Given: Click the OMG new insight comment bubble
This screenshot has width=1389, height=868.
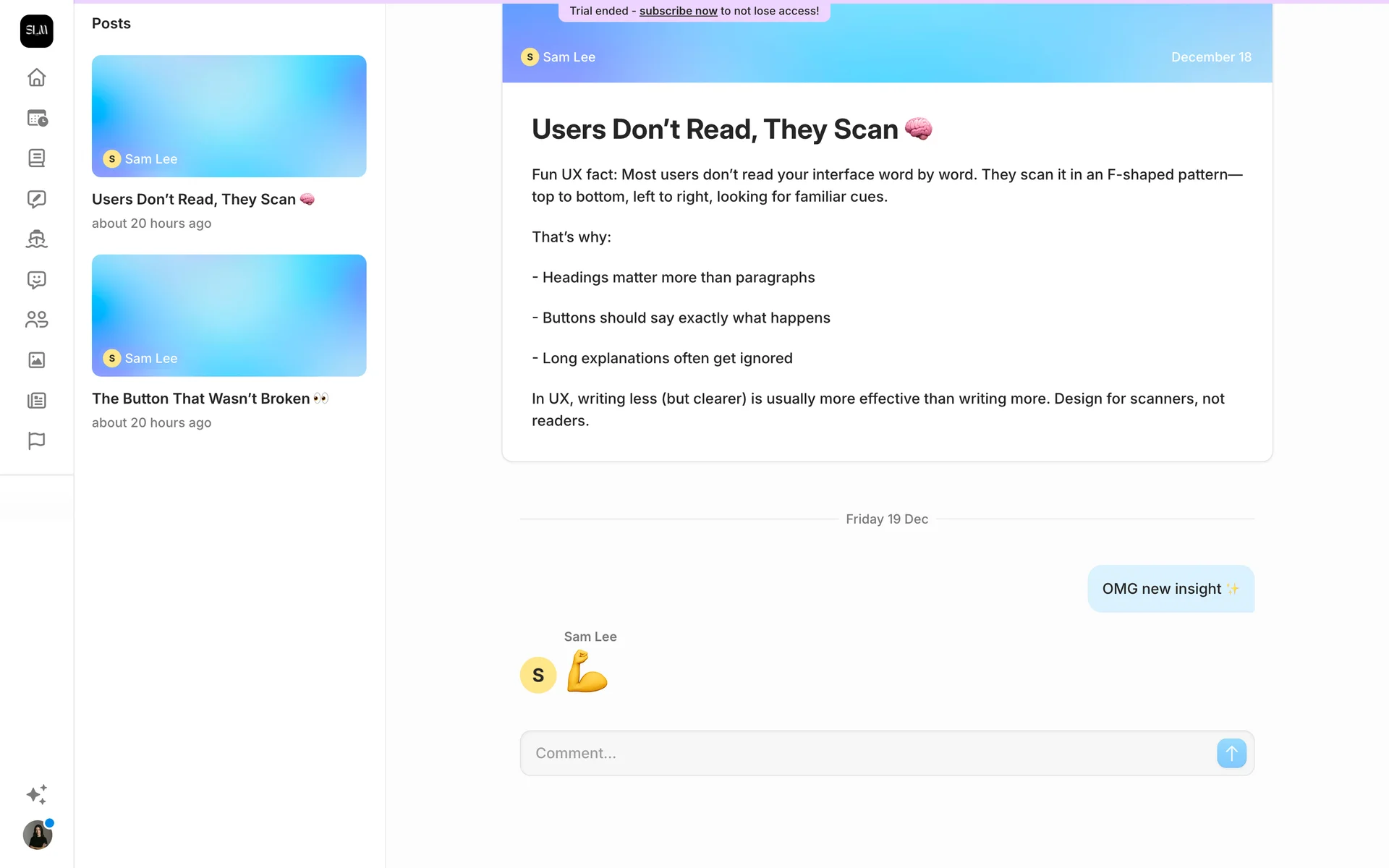Looking at the screenshot, I should [x=1170, y=589].
